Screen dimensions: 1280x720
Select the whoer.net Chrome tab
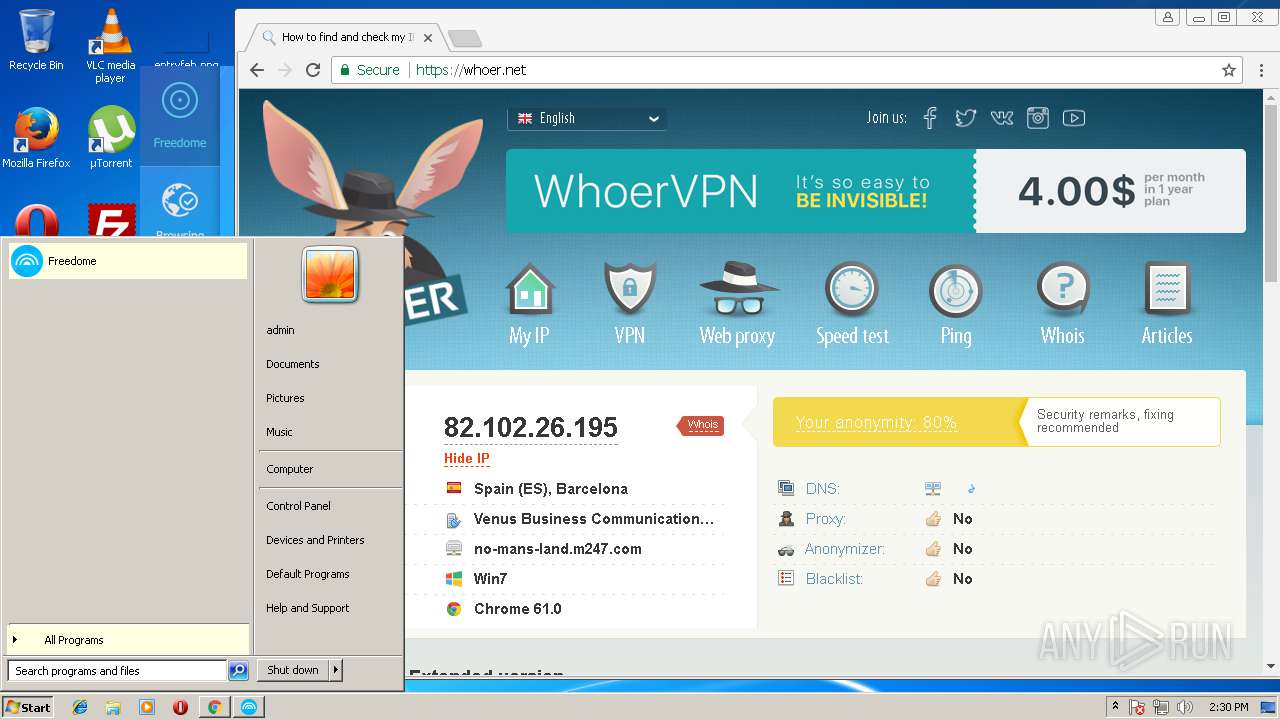coord(345,38)
